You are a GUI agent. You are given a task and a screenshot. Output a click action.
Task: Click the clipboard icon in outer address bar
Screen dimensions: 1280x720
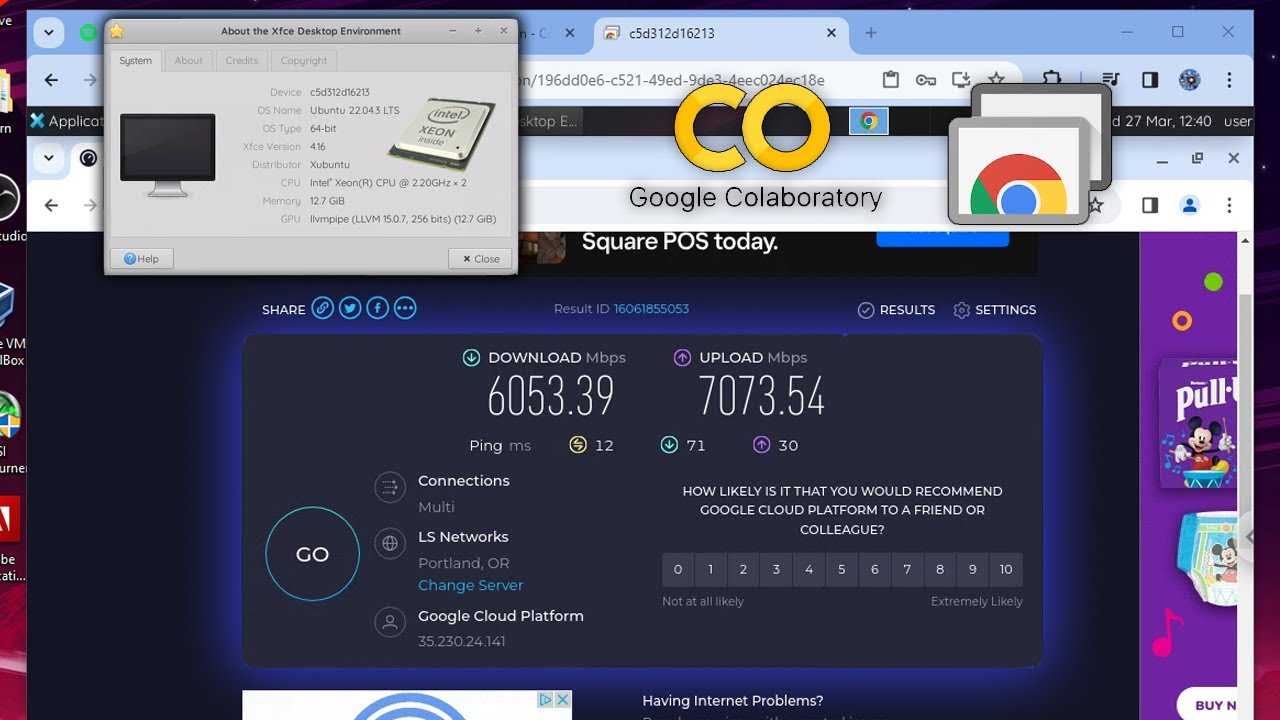pyautogui.click(x=891, y=80)
